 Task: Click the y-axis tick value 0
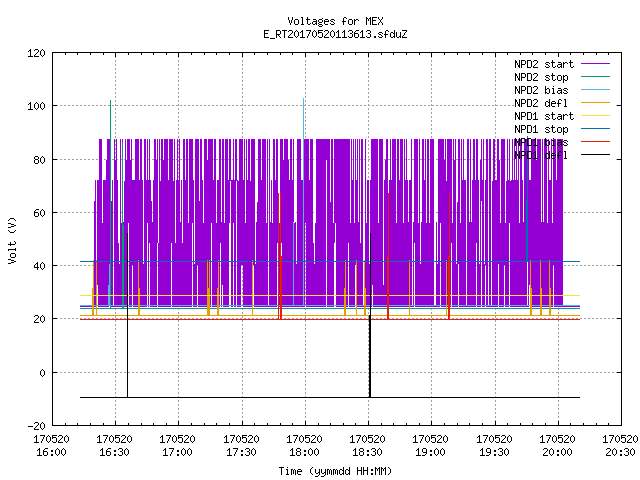(x=42, y=373)
